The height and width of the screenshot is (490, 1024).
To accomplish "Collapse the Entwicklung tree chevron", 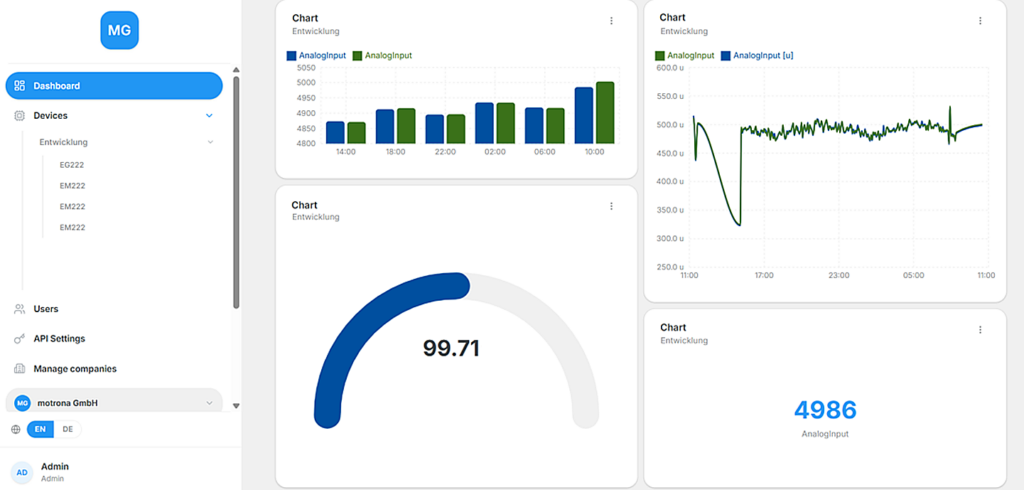I will 210,142.
